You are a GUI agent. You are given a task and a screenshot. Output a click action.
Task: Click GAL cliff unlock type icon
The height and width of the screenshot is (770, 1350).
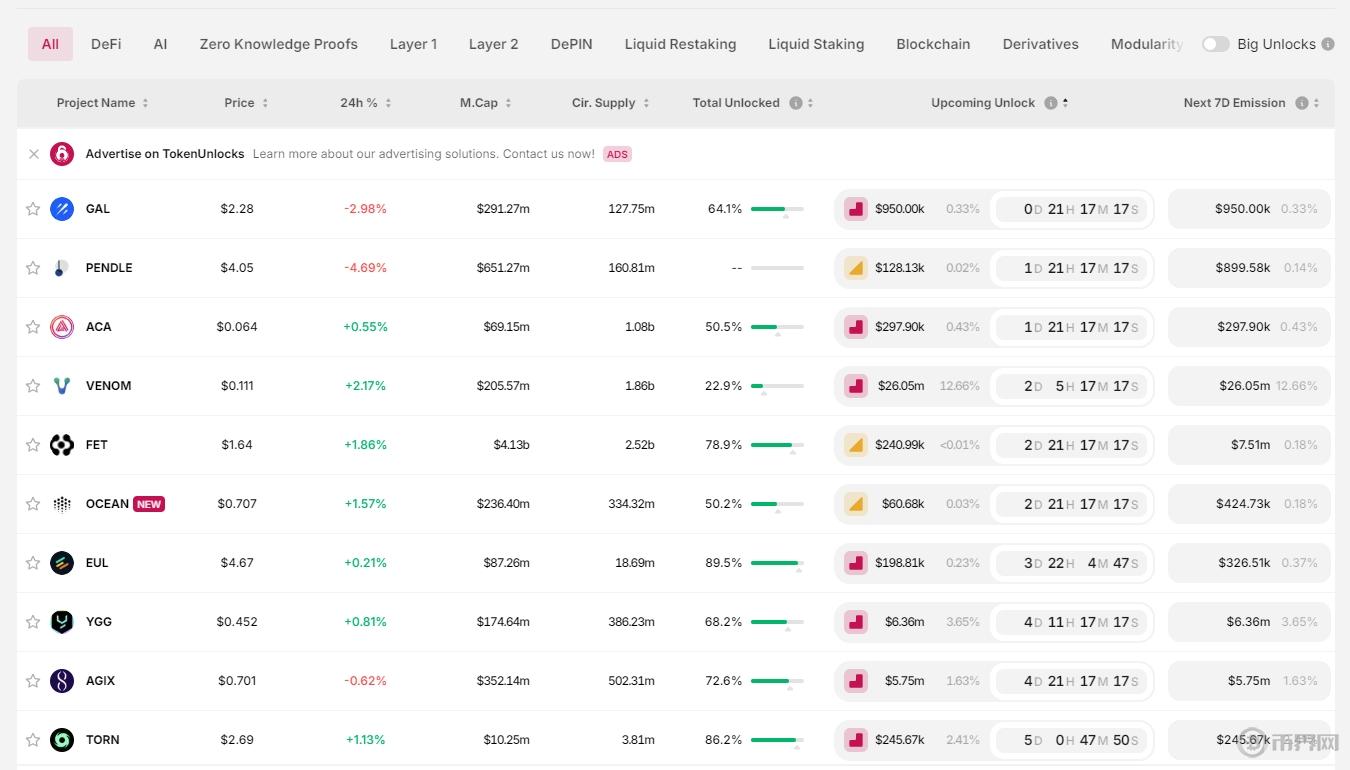click(x=856, y=209)
